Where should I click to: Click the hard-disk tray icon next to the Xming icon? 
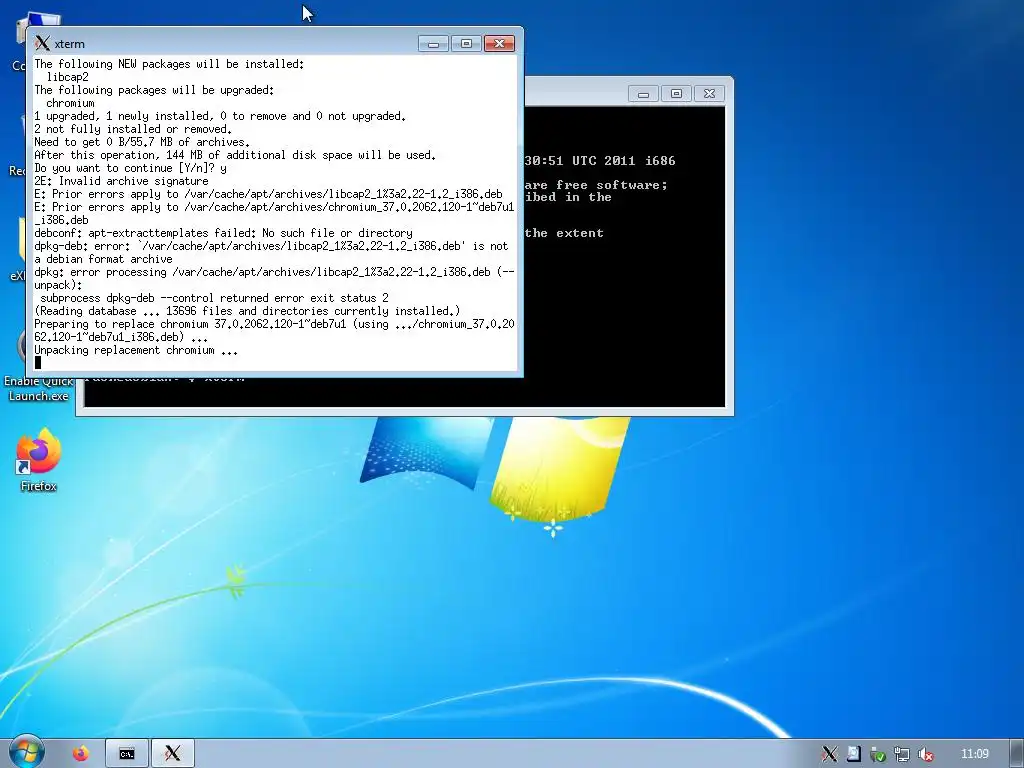point(854,754)
